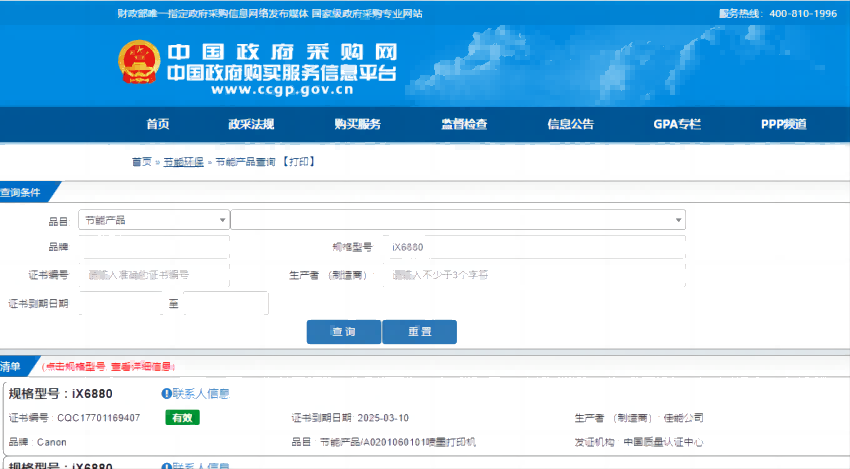Open GPA专栏 navigation item
Screen dimensions: 850x469
pos(677,124)
